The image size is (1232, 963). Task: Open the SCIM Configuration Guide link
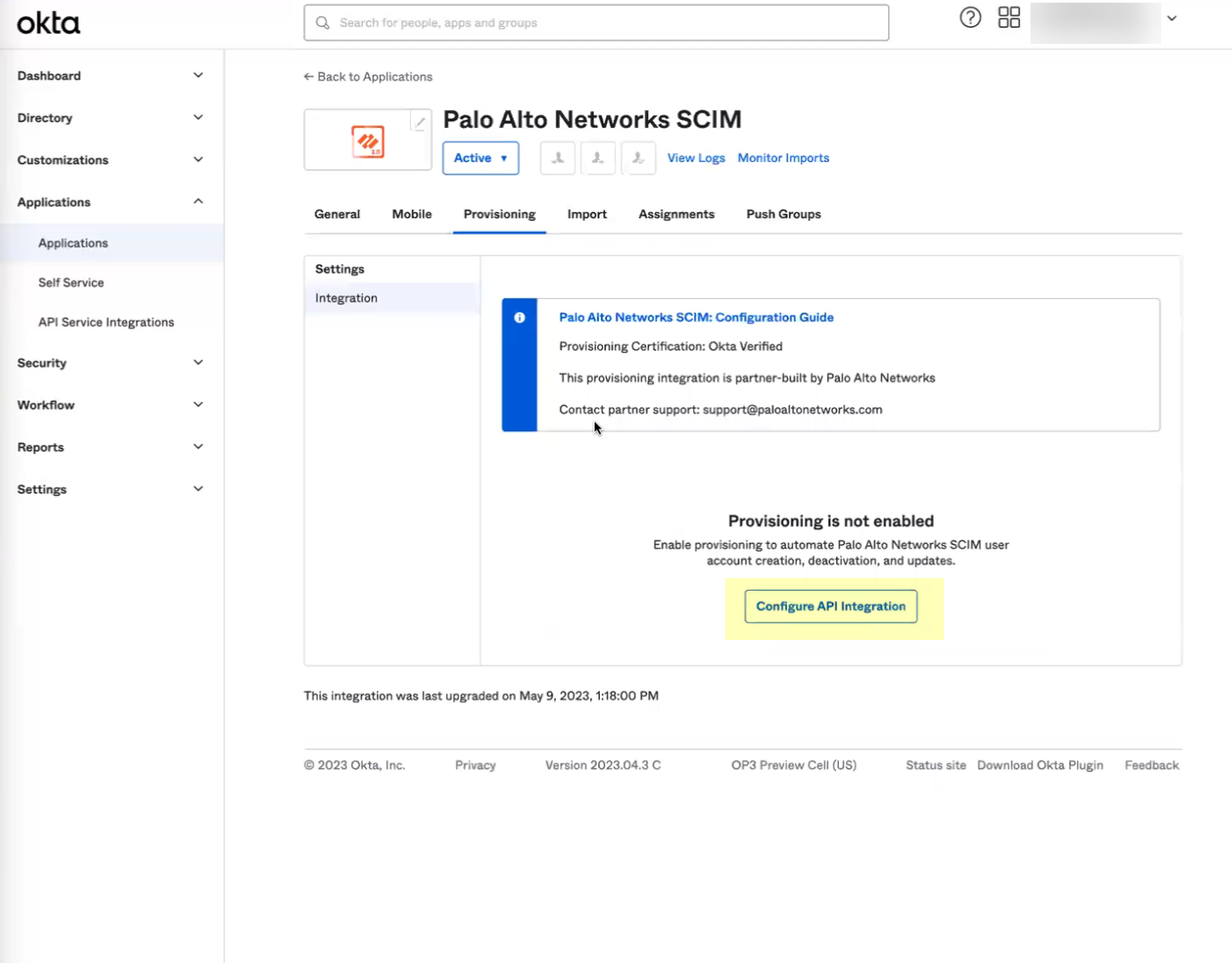click(696, 317)
